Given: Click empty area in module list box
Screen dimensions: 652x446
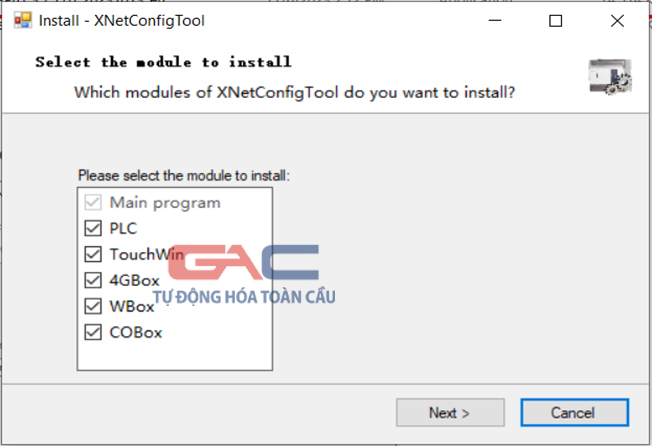Looking at the screenshot, I should [x=175, y=355].
